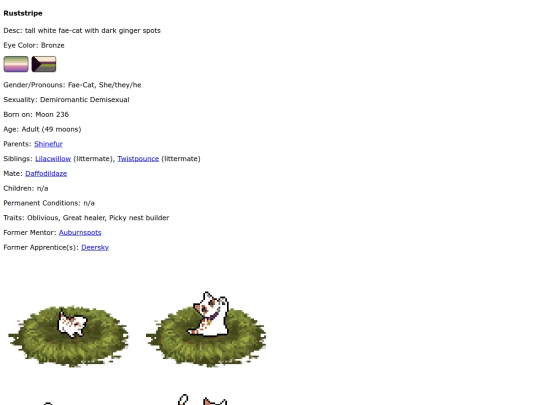Go to former apprentice Deersky's page
540x405 pixels.
coord(95,247)
